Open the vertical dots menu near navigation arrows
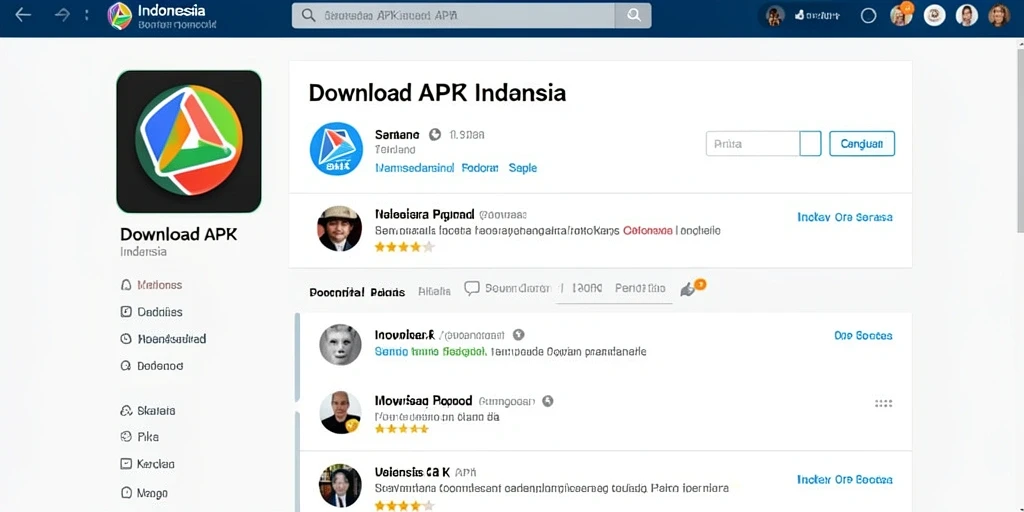The height and width of the screenshot is (512, 1024). (87, 15)
